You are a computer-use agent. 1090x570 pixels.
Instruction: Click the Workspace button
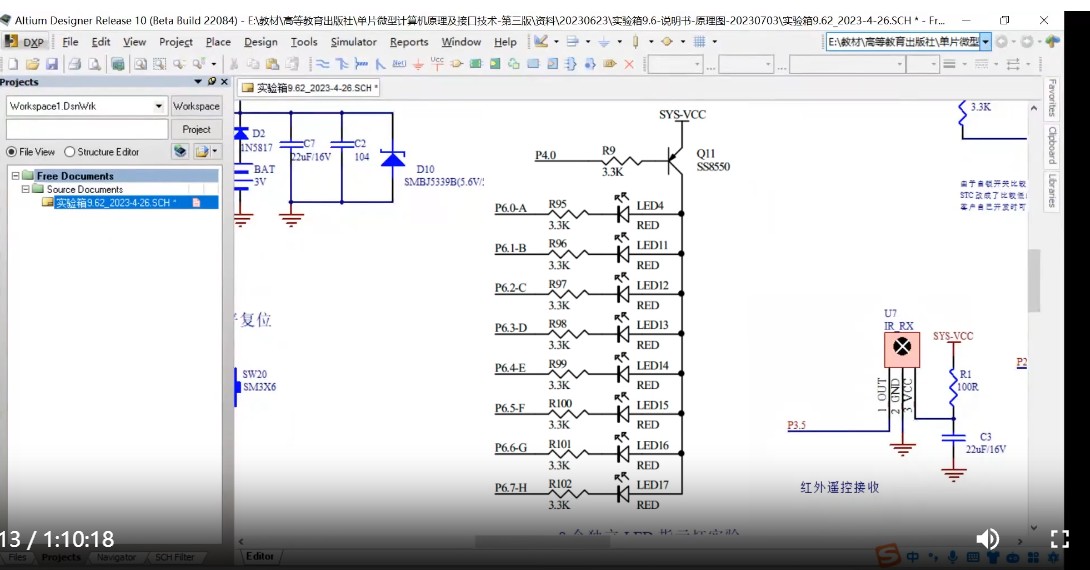pyautogui.click(x=196, y=106)
